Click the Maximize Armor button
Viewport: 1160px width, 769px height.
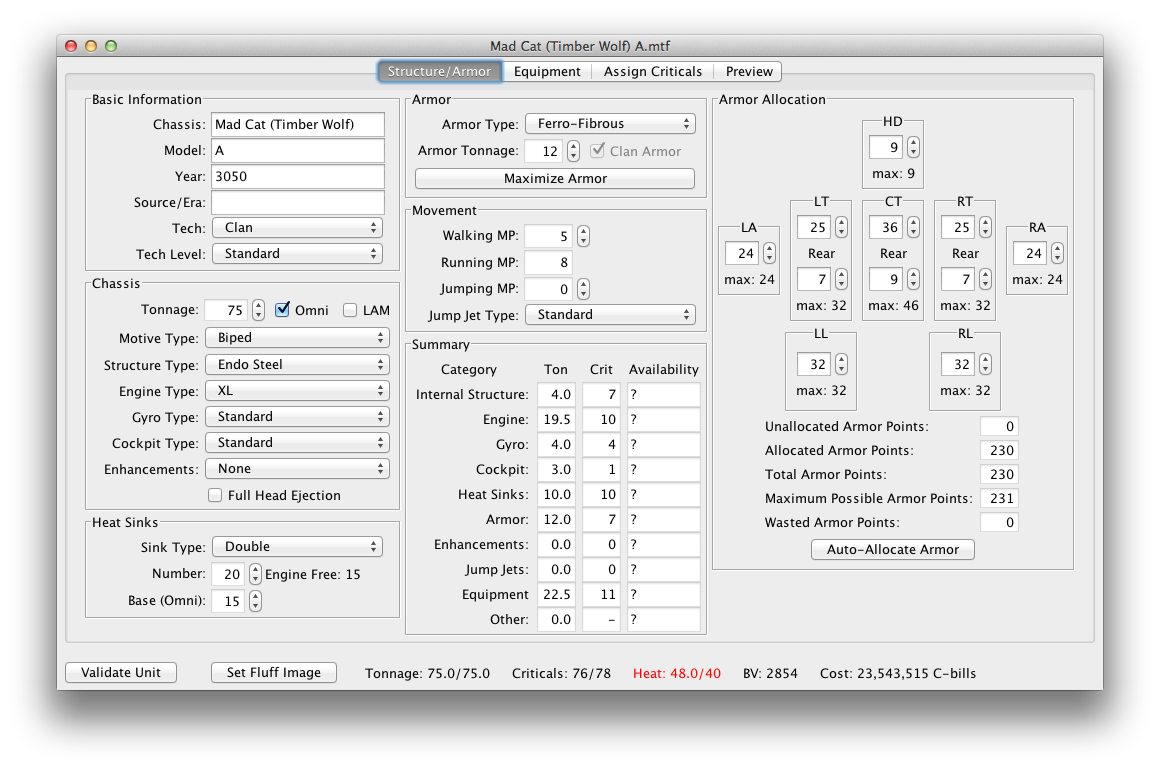click(555, 178)
